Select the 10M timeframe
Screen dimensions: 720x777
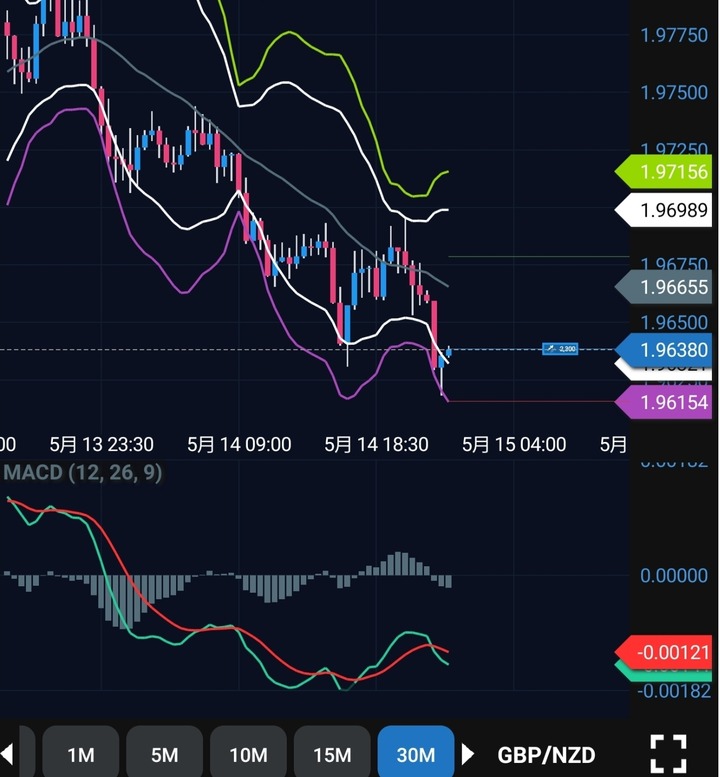click(248, 754)
